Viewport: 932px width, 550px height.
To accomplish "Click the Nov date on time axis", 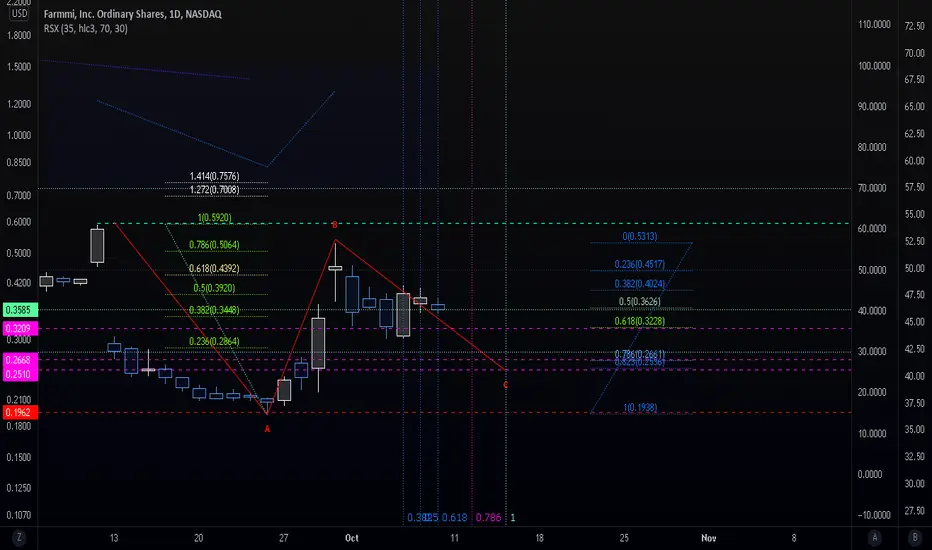I will pos(709,538).
